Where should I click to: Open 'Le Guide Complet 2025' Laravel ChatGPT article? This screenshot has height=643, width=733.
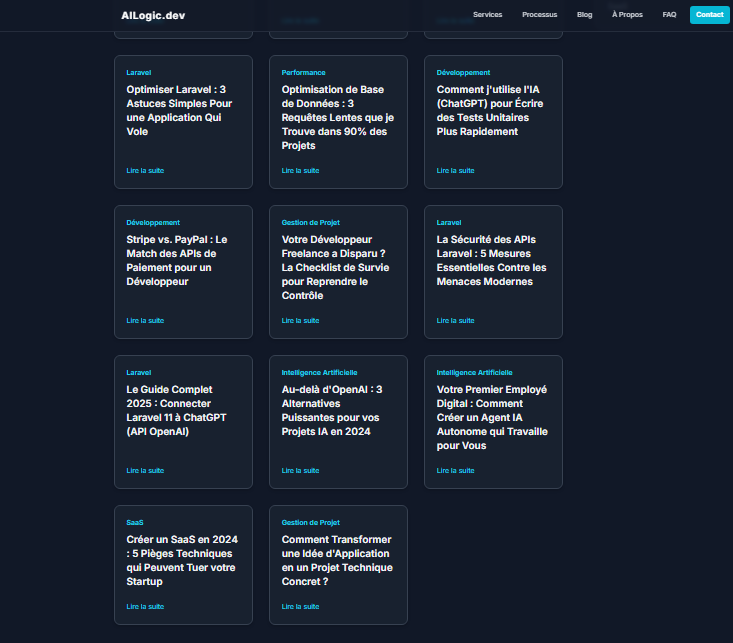[x=169, y=410]
